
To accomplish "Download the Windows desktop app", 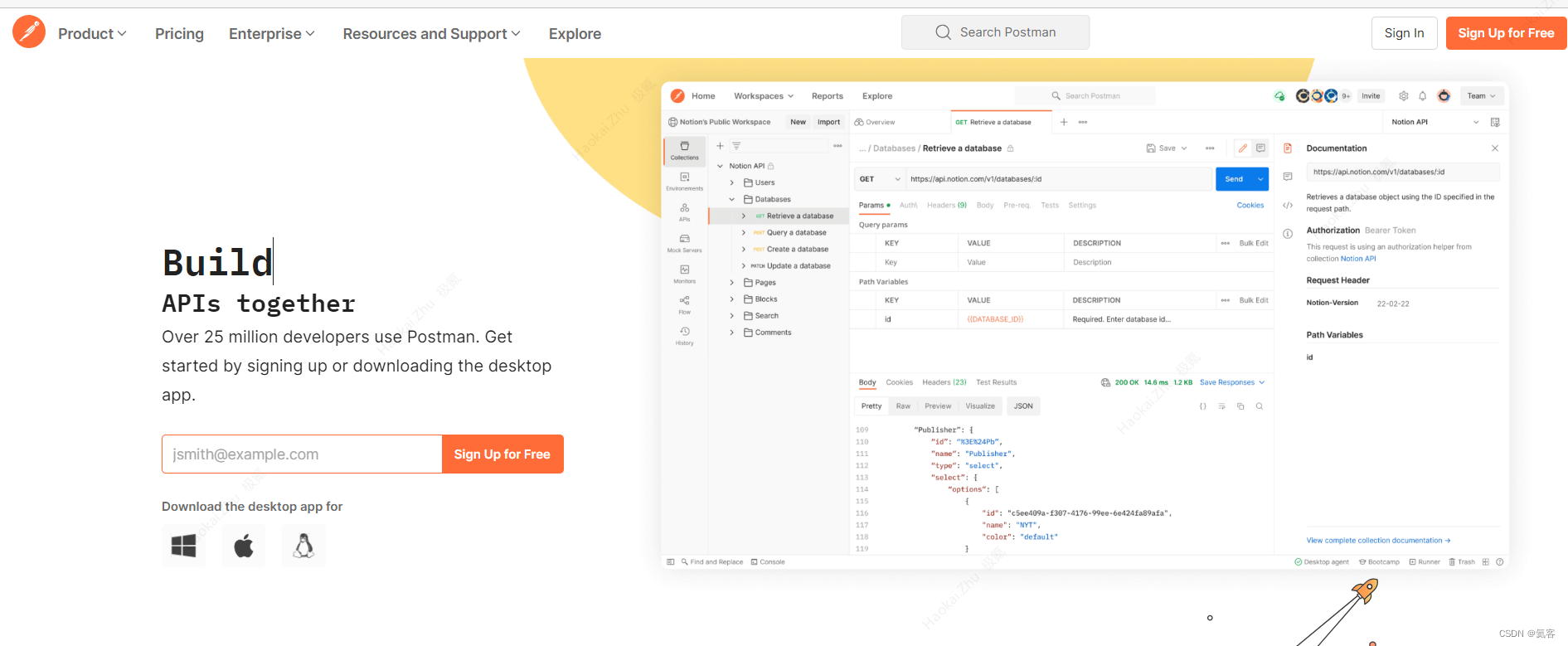I will (x=183, y=546).
